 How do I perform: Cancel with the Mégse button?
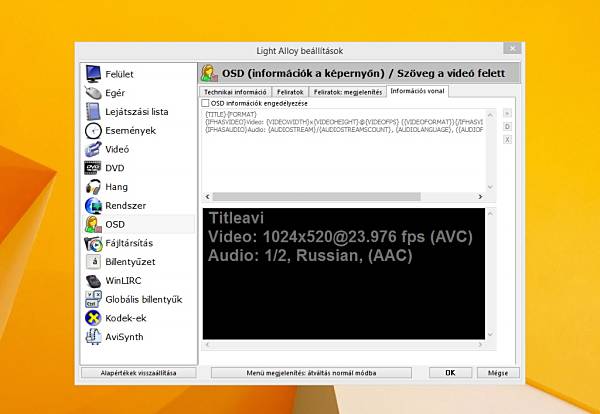498,373
